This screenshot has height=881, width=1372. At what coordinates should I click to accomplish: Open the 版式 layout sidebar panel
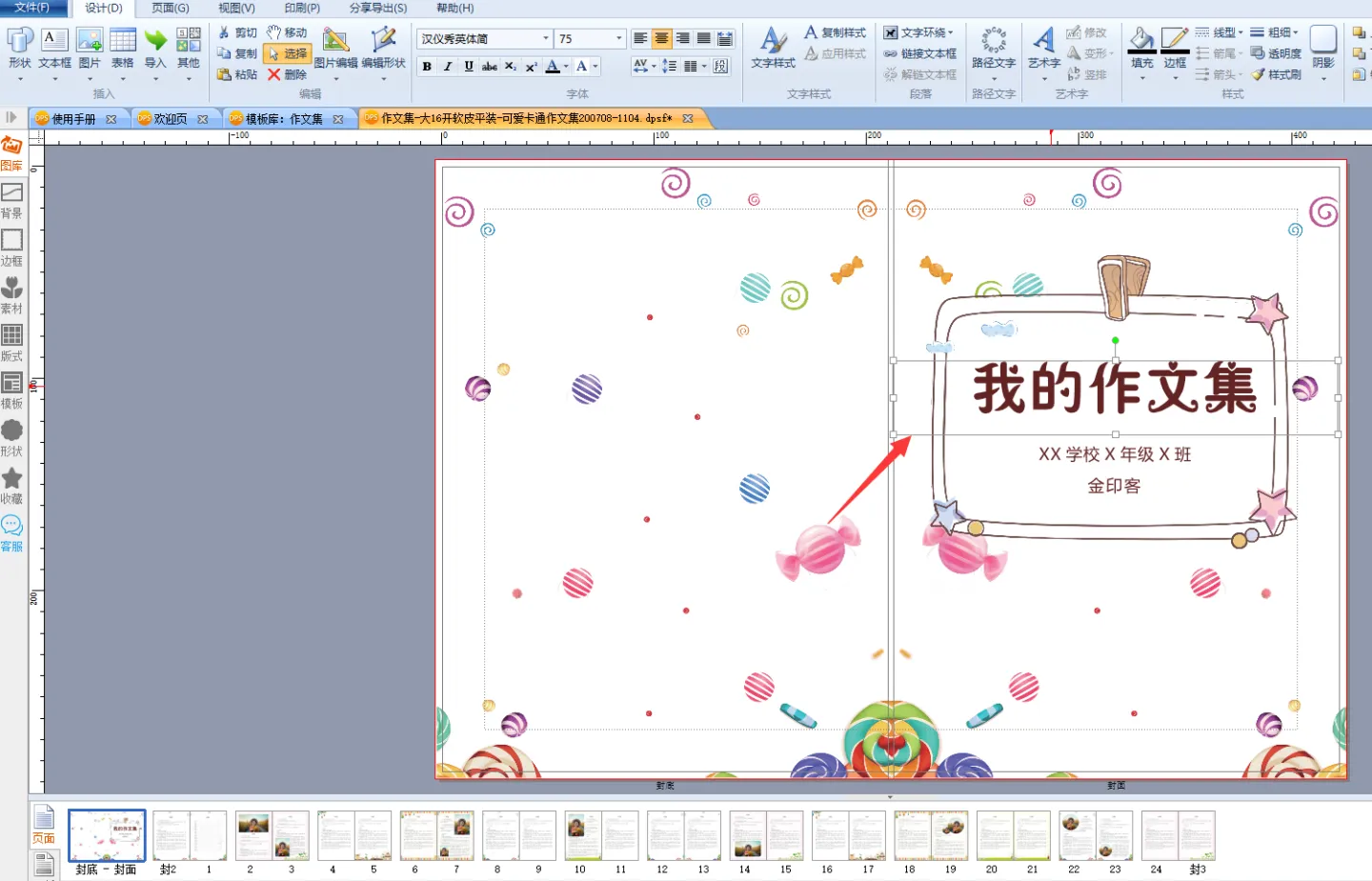point(11,344)
